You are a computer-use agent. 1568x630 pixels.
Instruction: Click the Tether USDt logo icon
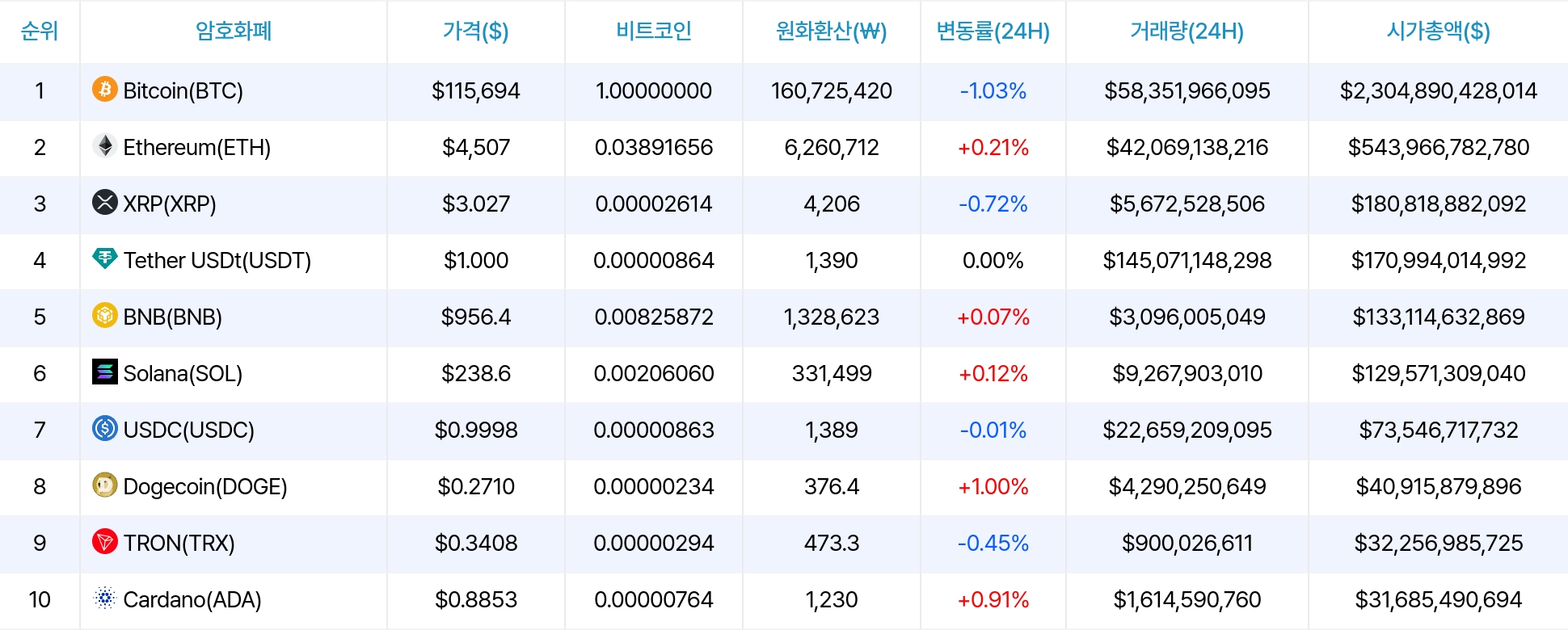pyautogui.click(x=105, y=258)
